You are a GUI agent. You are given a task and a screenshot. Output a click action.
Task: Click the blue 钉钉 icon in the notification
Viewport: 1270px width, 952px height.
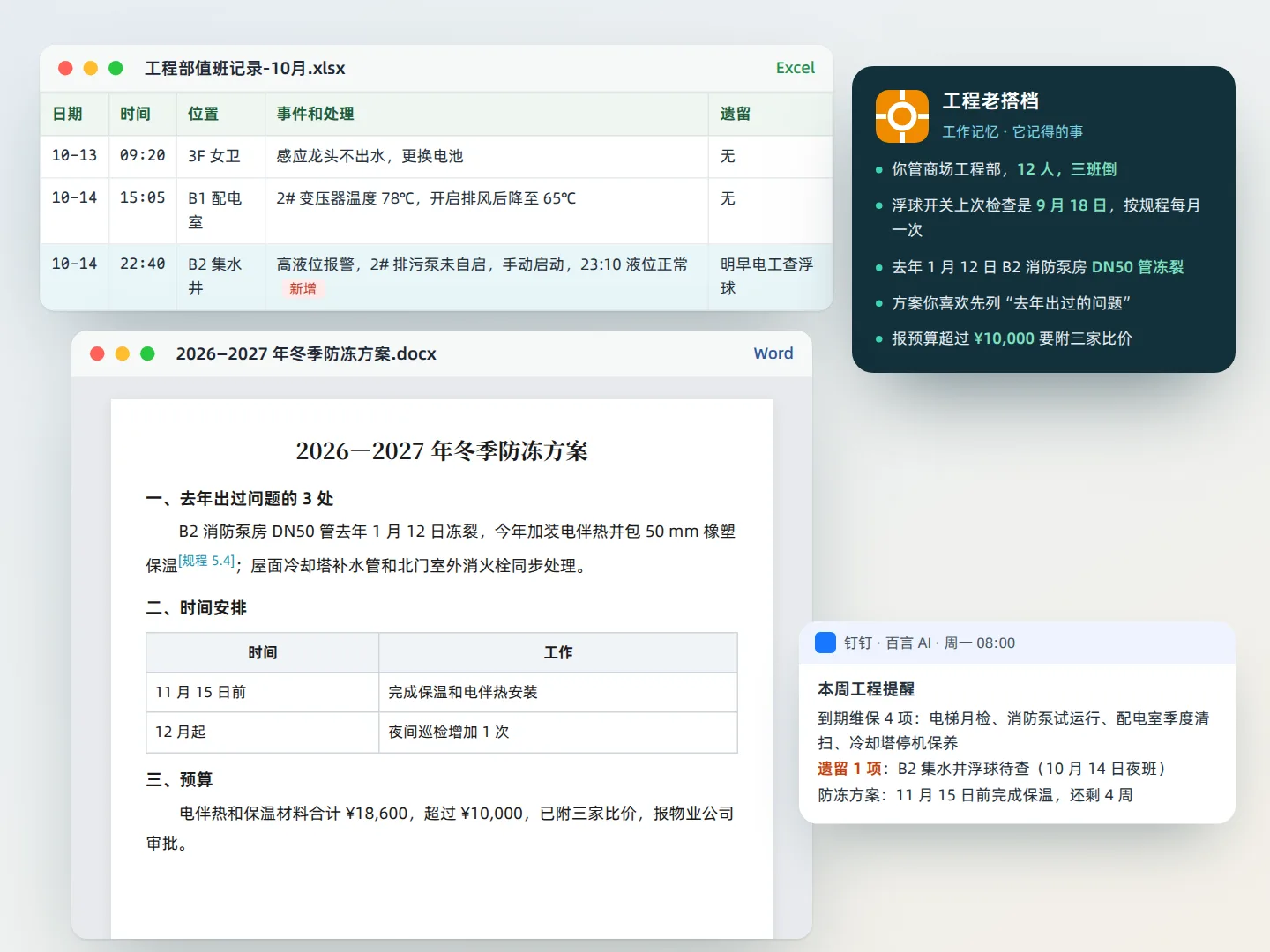click(825, 643)
